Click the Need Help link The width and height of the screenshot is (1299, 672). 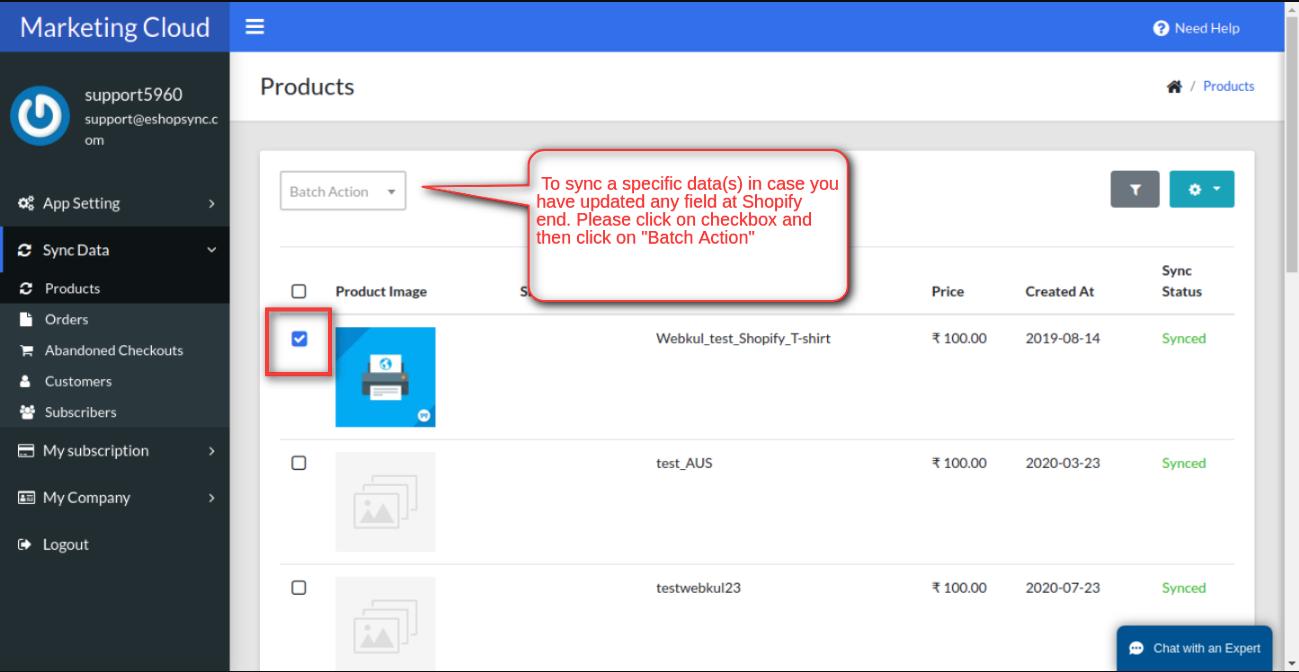[x=1197, y=29]
